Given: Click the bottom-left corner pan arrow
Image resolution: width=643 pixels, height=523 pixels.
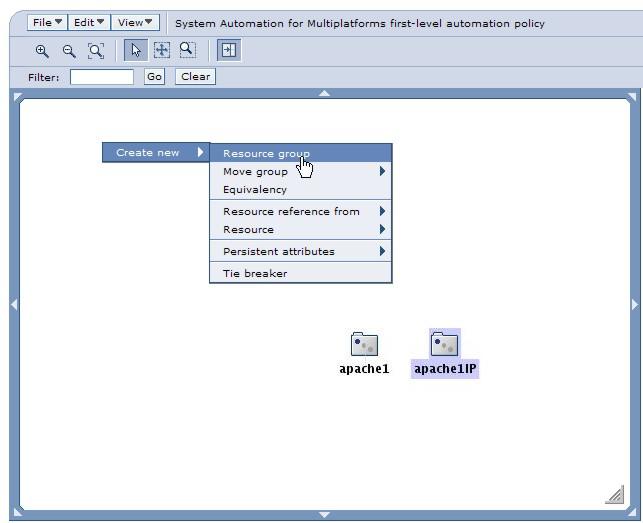Looking at the screenshot, I should [x=18, y=512].
